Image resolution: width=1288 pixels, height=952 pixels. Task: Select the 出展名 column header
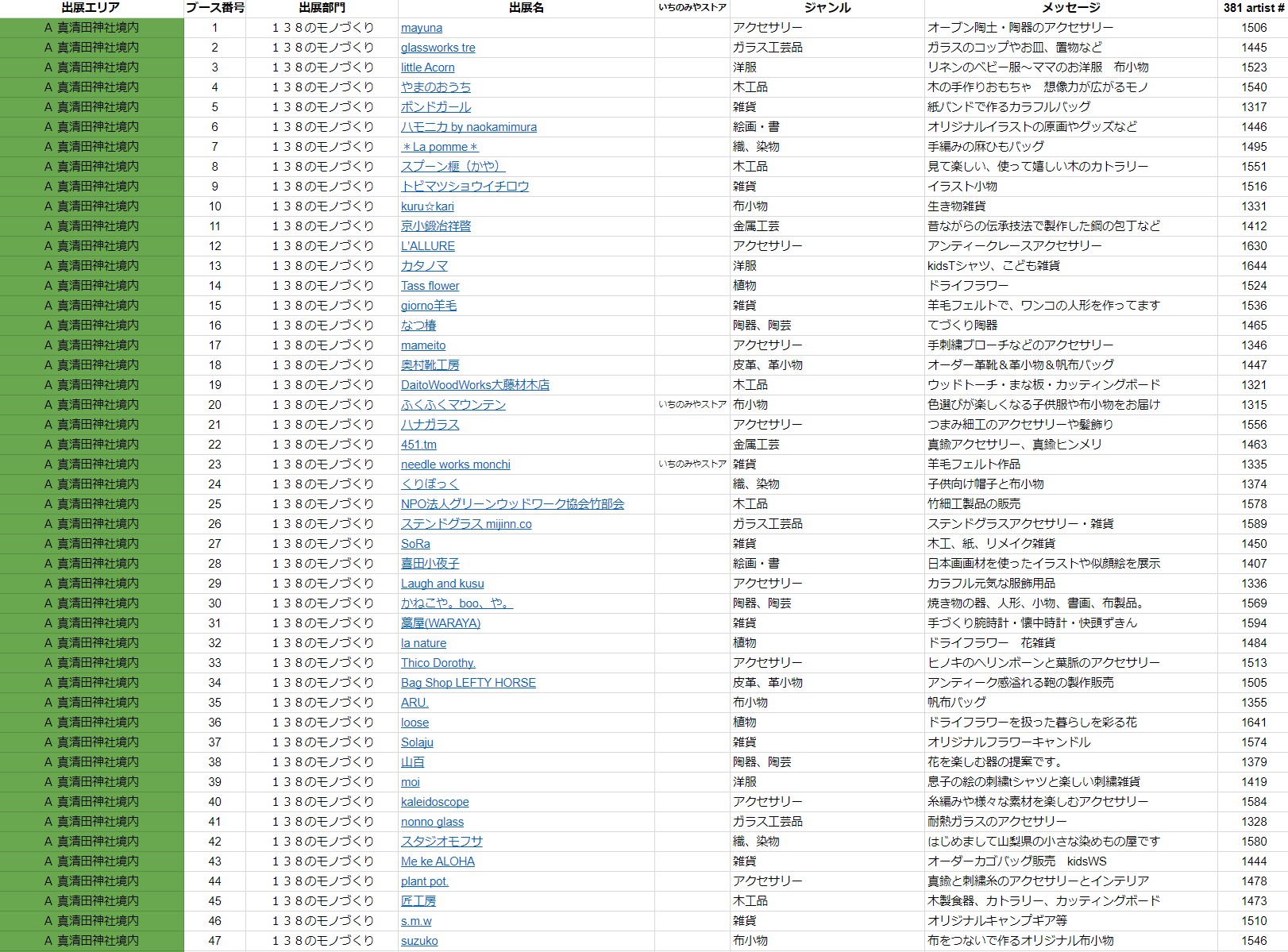[526, 8]
